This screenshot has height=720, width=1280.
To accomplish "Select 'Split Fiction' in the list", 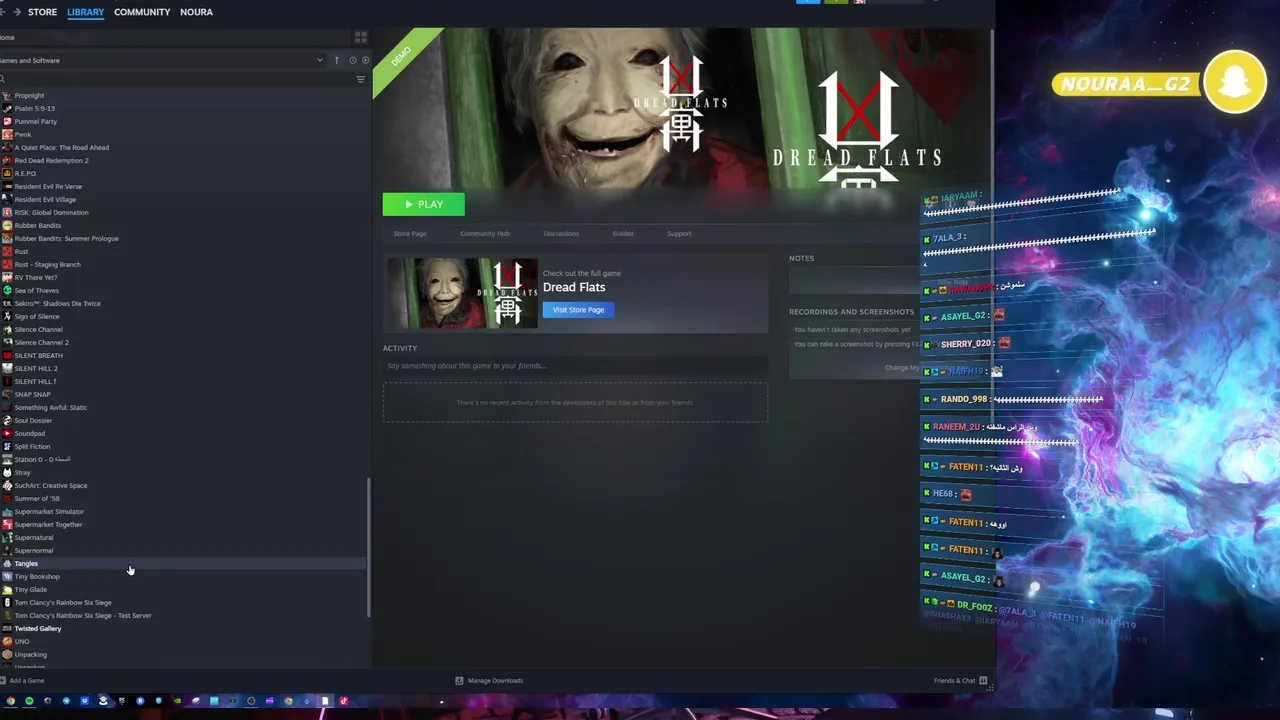I will (x=32, y=446).
